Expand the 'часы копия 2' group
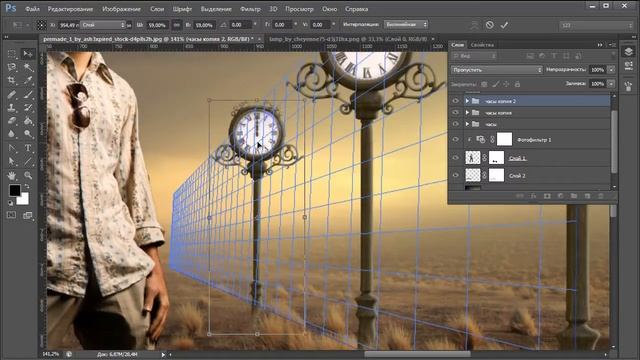The height and width of the screenshot is (360, 640). click(467, 101)
